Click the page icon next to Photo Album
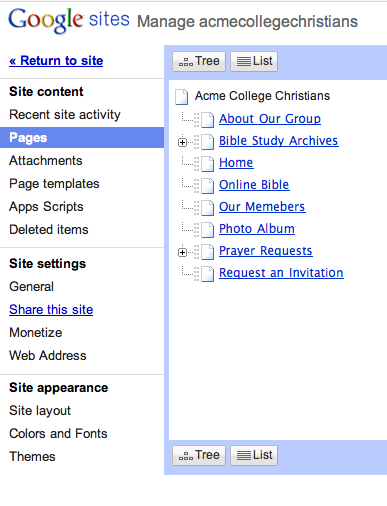The image size is (387, 506). coord(208,230)
